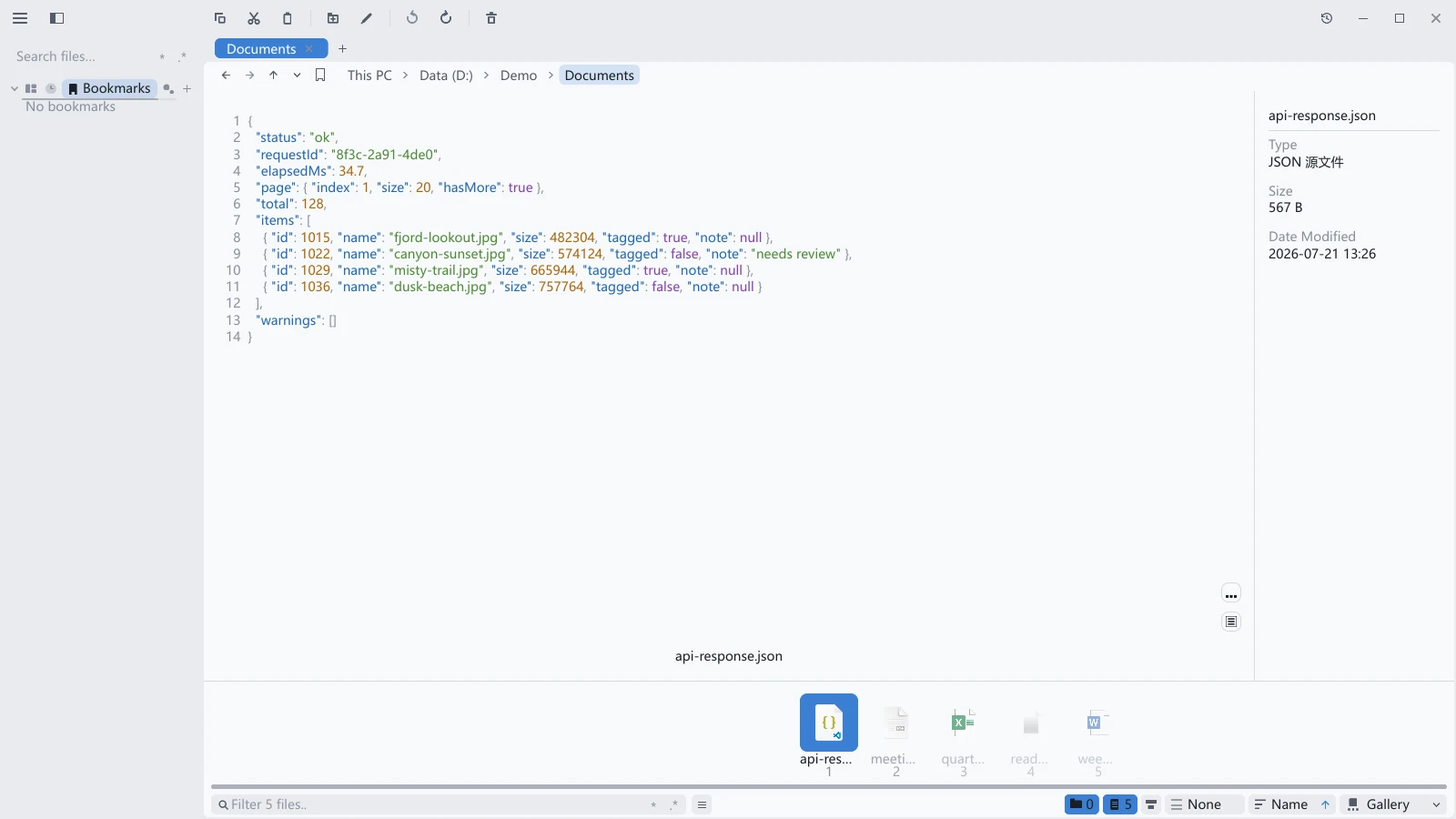1456x819 pixels.
Task: Add a new tab with plus button
Action: 343,49
